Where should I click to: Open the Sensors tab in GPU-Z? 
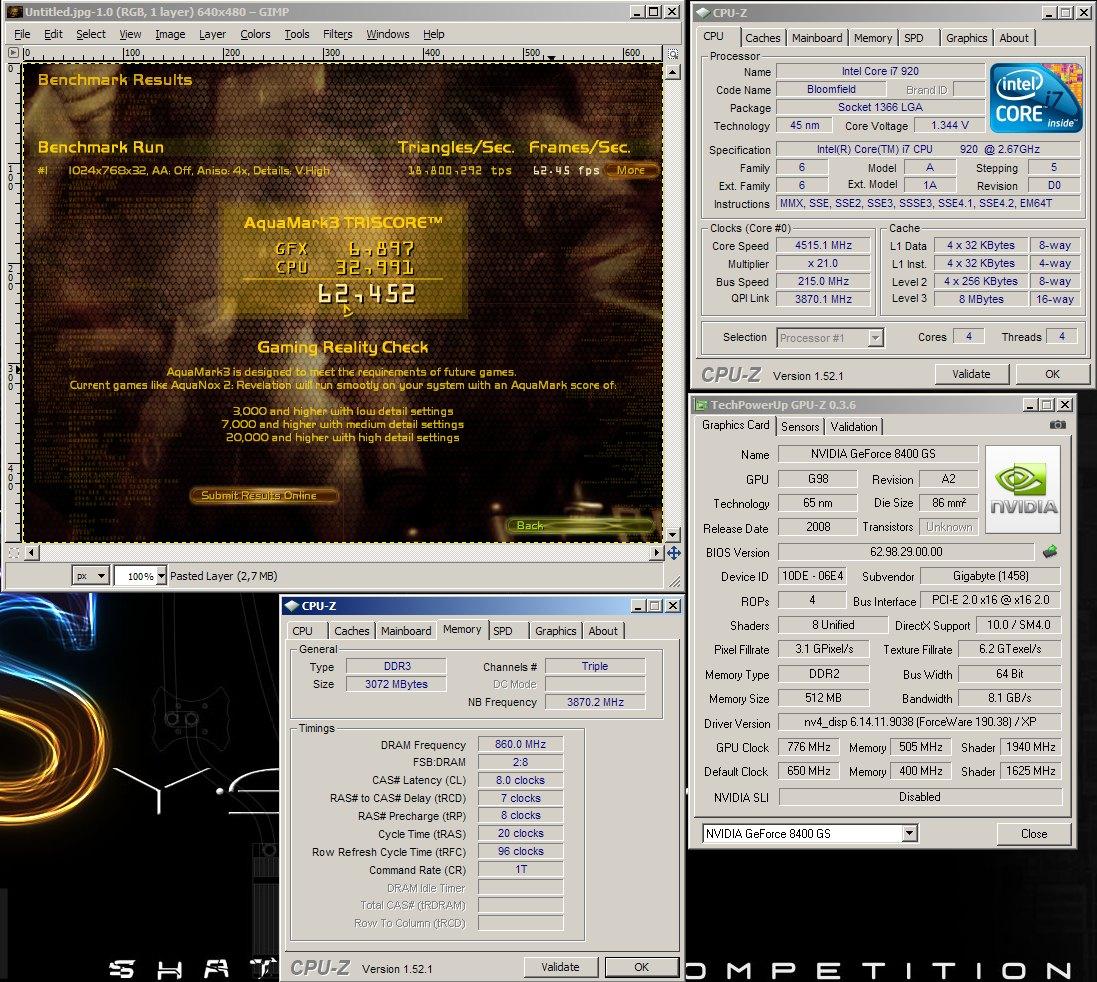click(x=800, y=427)
